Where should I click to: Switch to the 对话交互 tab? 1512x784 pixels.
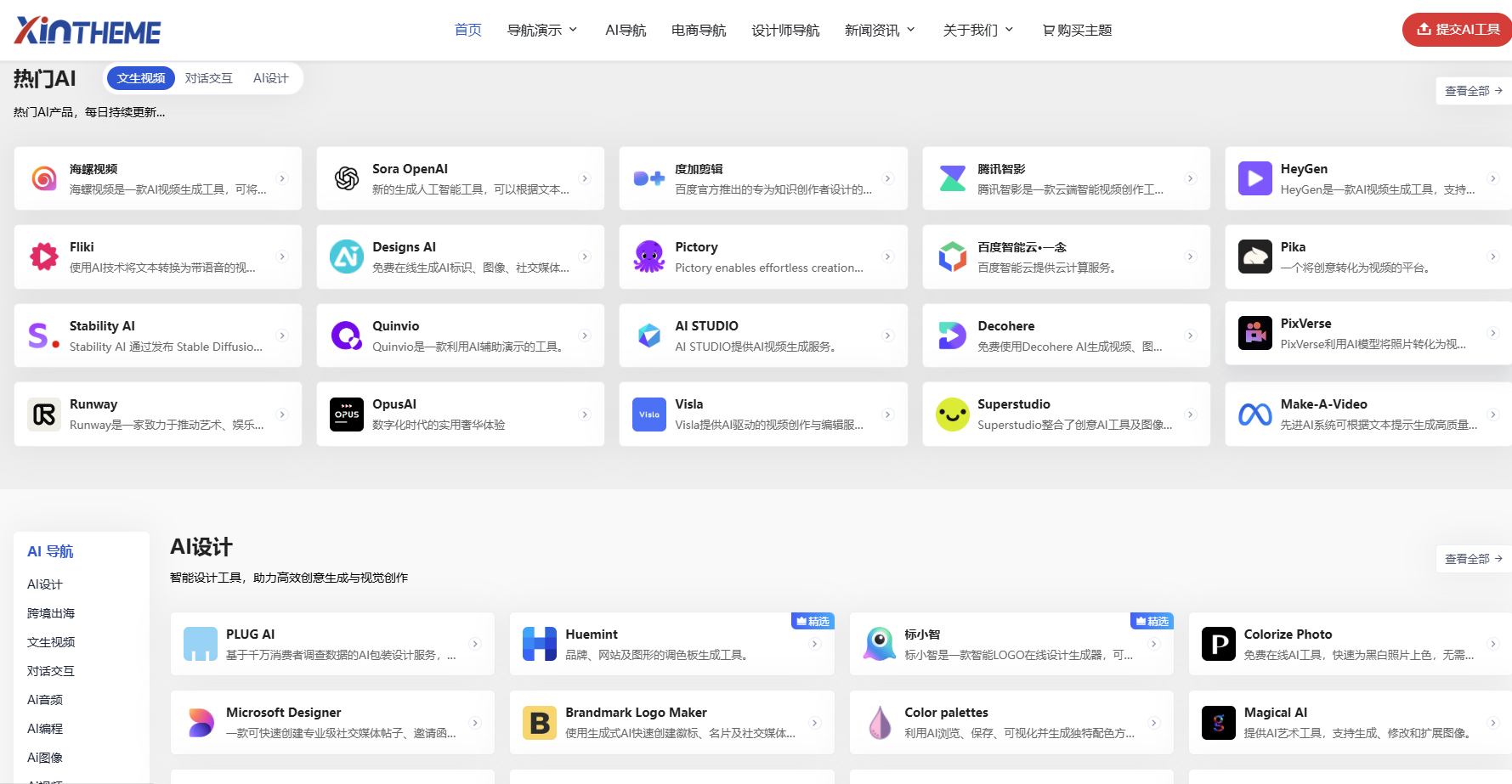click(209, 78)
